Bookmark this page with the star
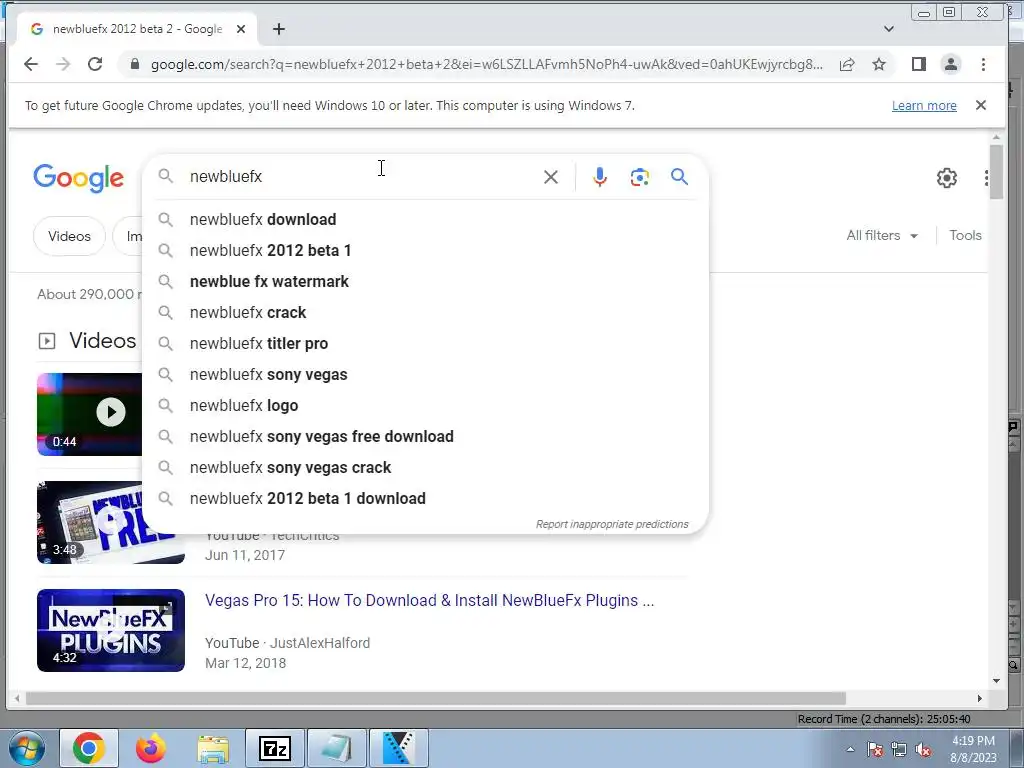 (x=879, y=64)
